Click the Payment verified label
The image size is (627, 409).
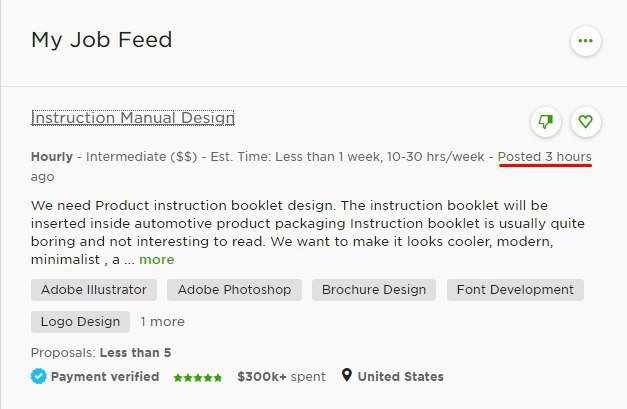[105, 377]
